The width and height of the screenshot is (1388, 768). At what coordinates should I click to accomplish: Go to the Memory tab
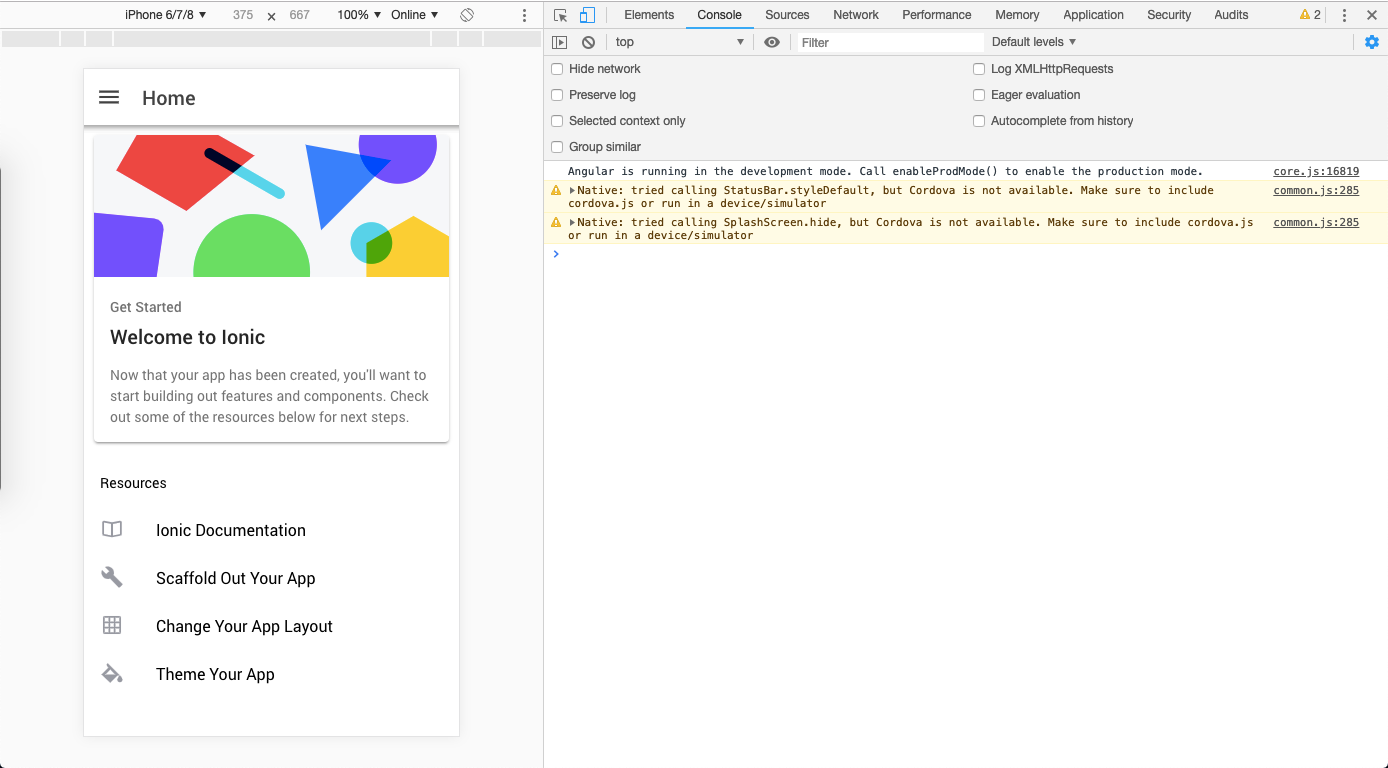(x=1017, y=15)
